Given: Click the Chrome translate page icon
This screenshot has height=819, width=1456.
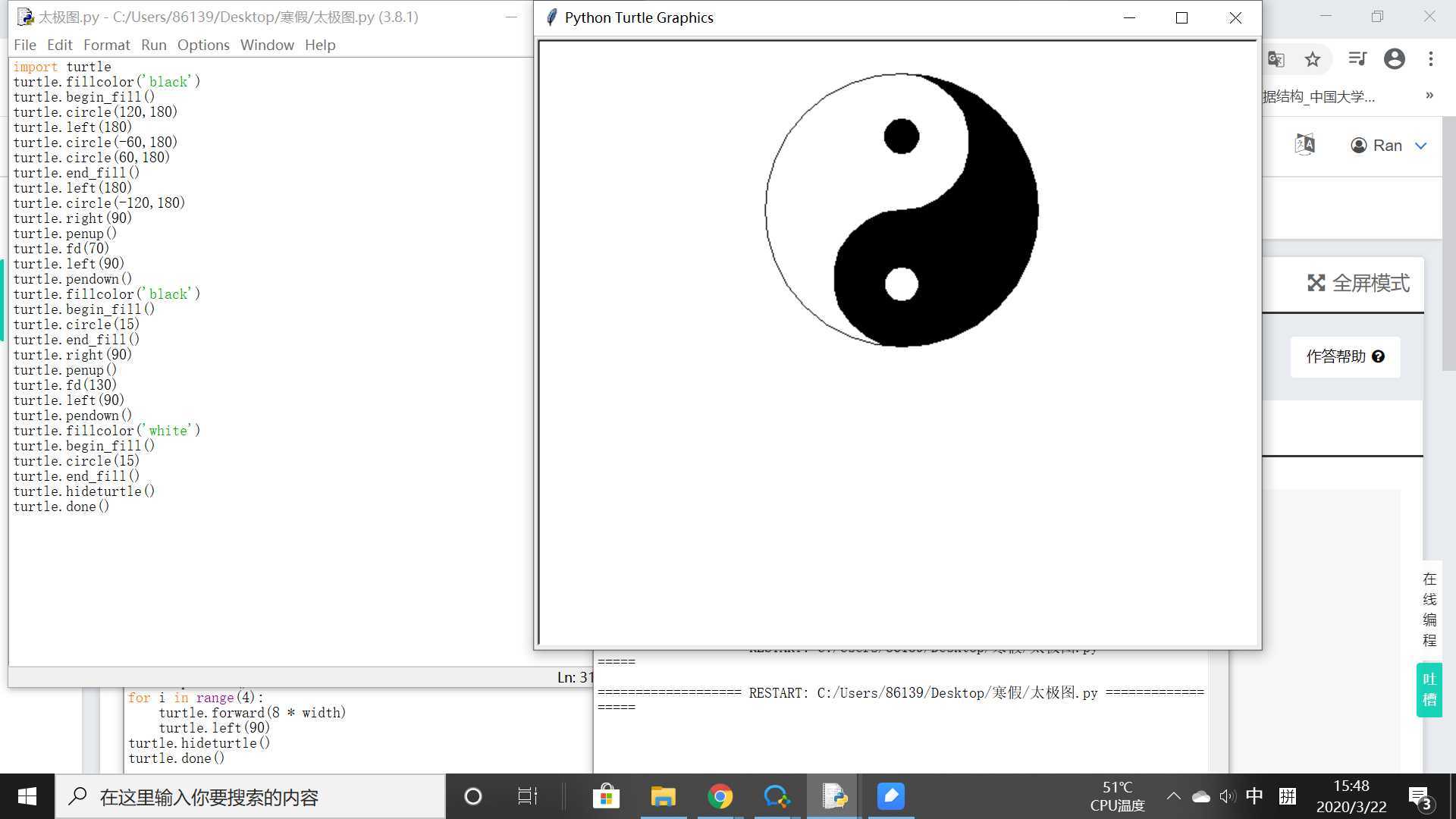Looking at the screenshot, I should pyautogui.click(x=1276, y=59).
